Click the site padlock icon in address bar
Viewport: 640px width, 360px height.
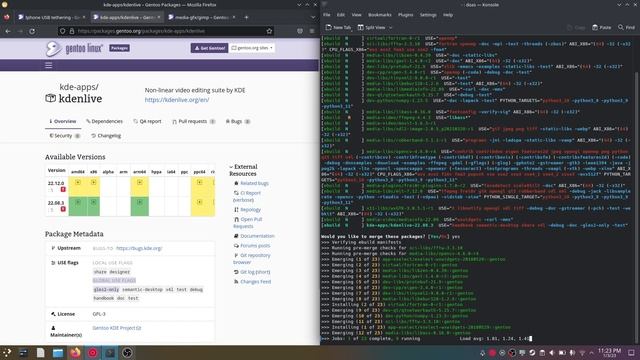(72, 31)
